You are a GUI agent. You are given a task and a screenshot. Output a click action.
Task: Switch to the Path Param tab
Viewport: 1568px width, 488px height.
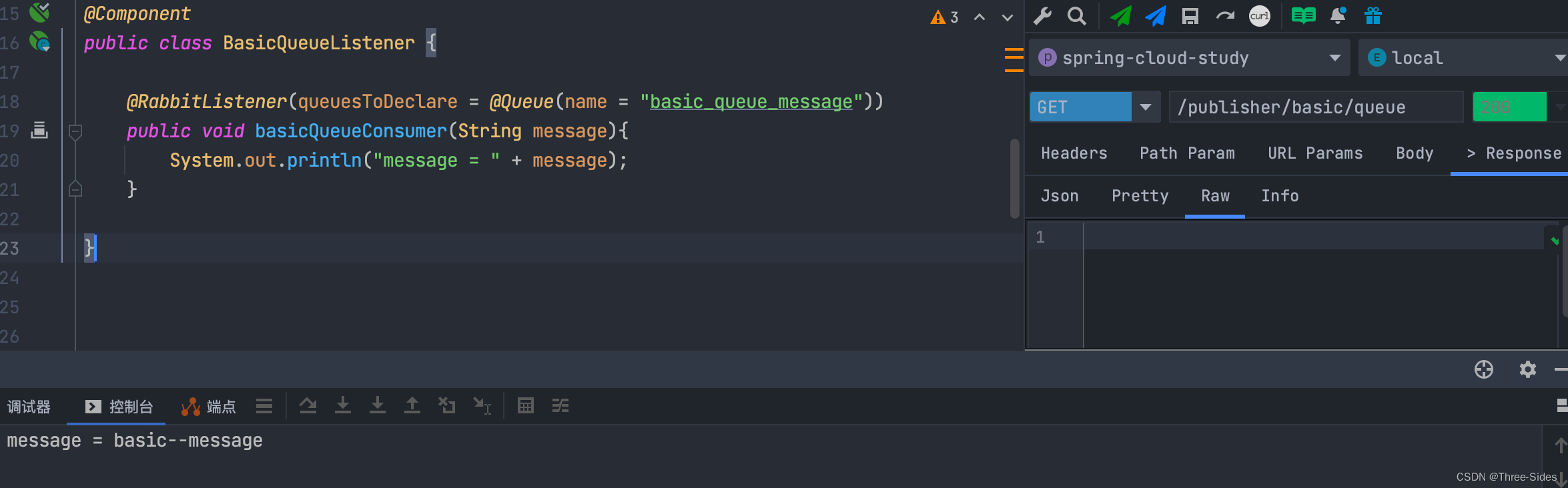click(1187, 153)
